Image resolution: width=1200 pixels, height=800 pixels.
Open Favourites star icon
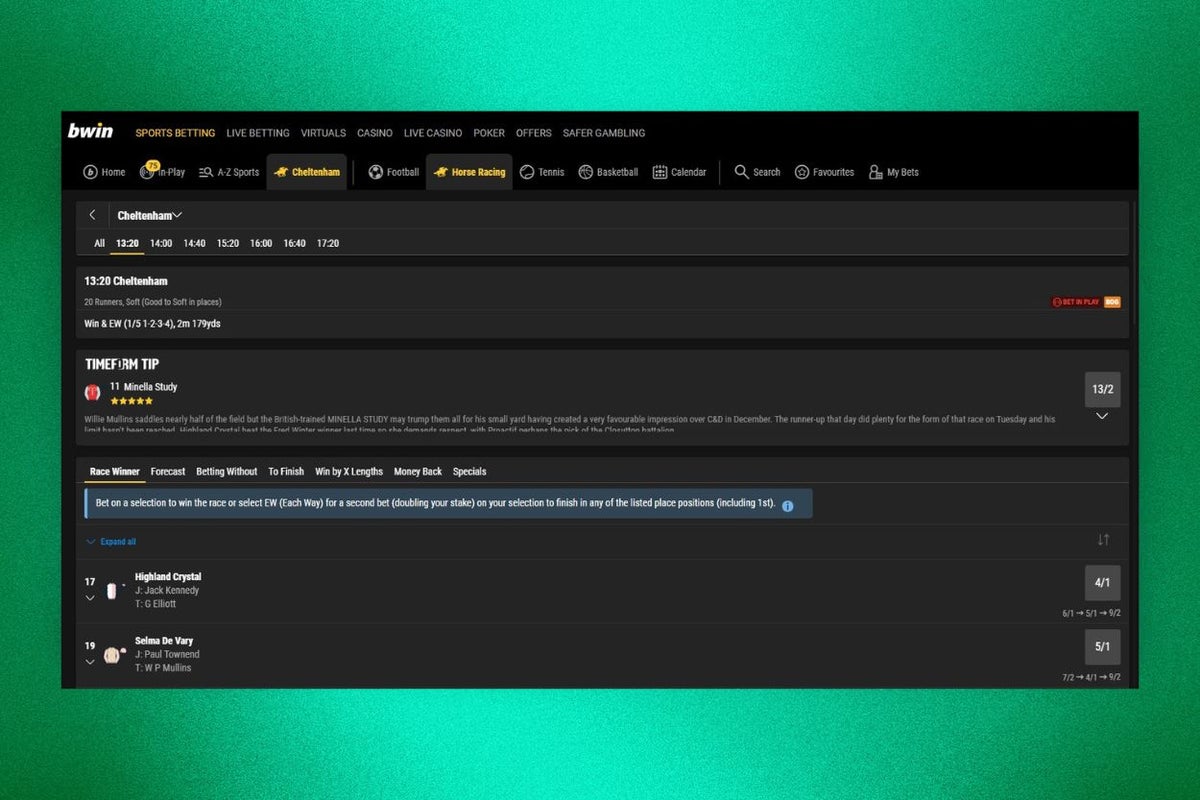802,172
